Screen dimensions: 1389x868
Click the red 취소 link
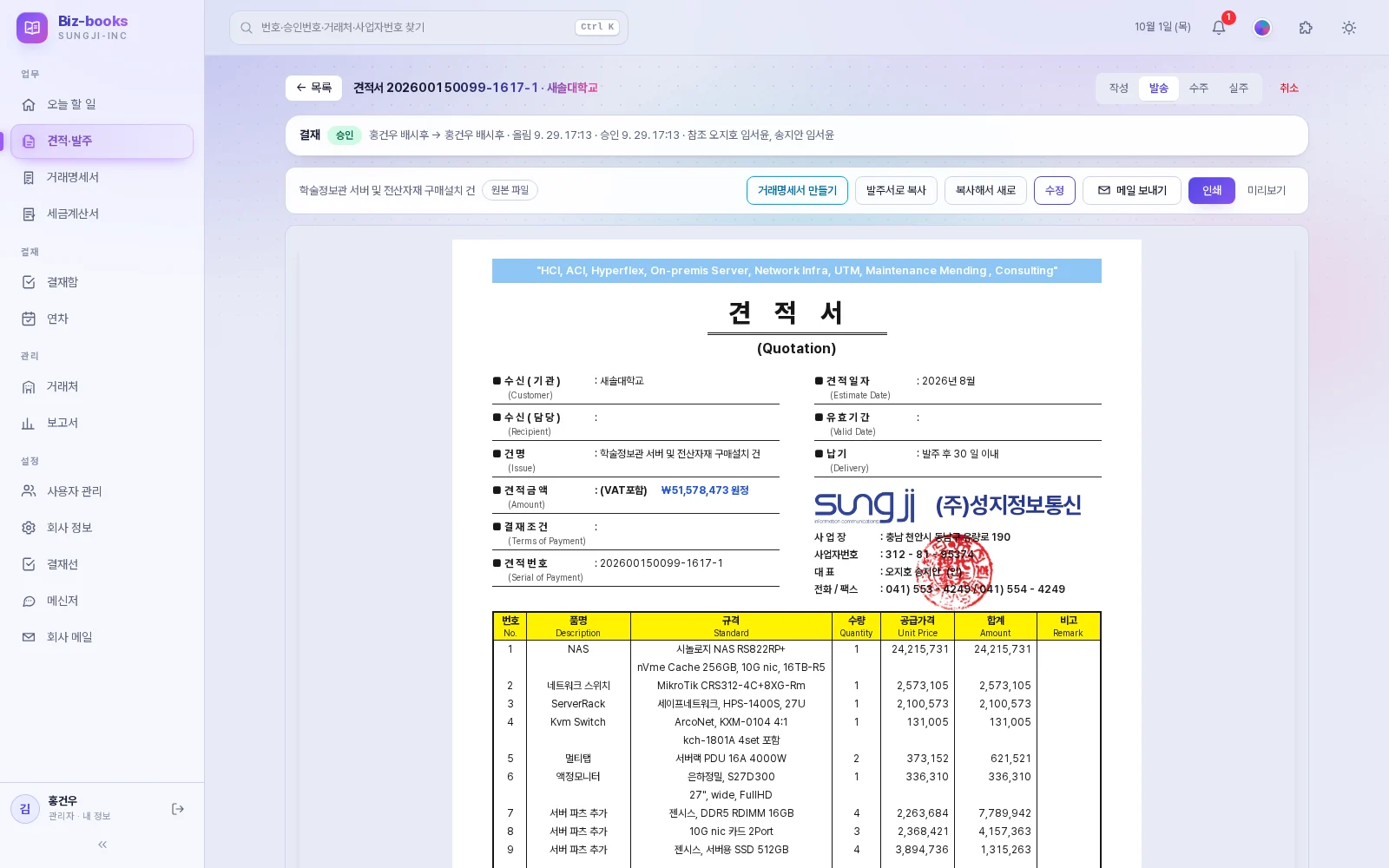click(x=1289, y=89)
